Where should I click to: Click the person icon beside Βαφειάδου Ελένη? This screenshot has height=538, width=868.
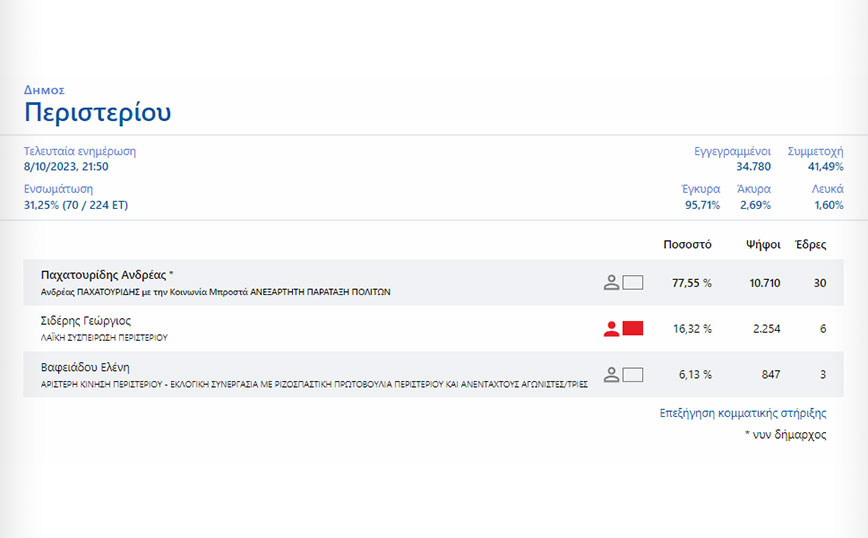pos(612,375)
